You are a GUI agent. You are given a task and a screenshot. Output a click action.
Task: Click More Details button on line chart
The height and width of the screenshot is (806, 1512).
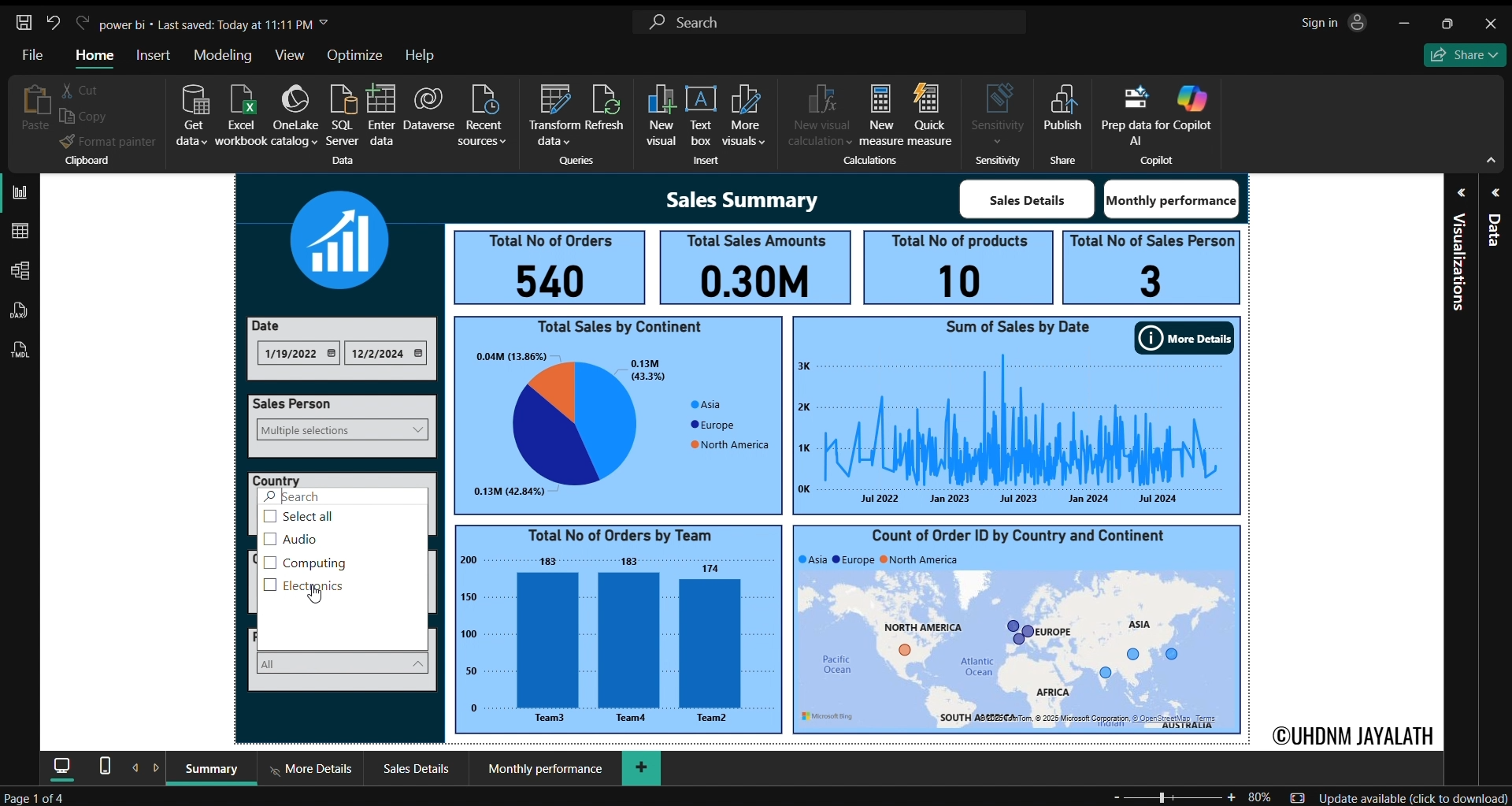(x=1186, y=340)
